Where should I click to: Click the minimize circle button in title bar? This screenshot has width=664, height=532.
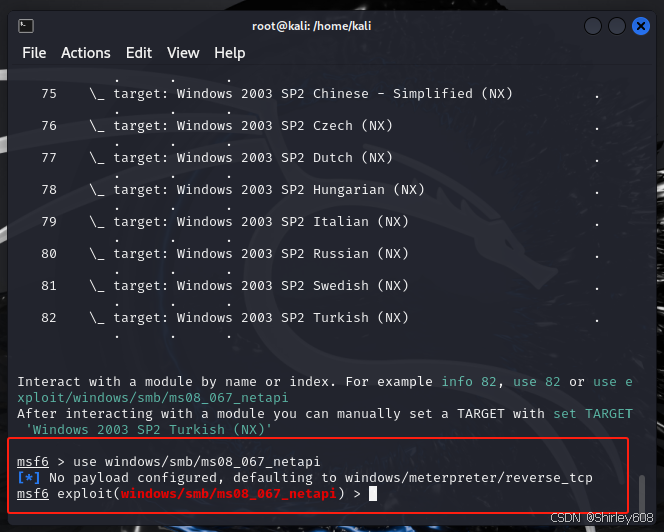click(593, 26)
